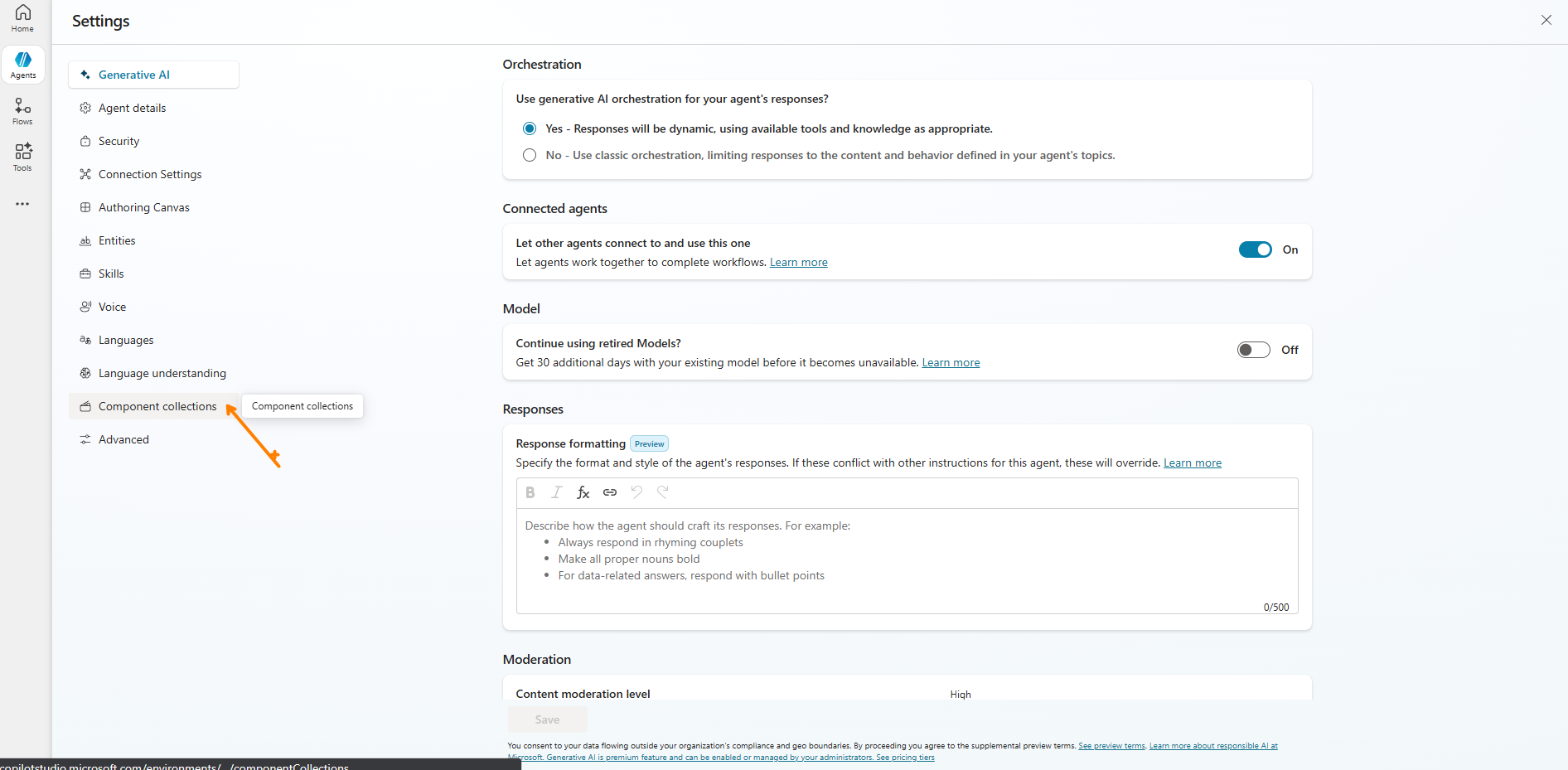1568x770 pixels.
Task: Select No to use classic orchestration
Action: (530, 155)
